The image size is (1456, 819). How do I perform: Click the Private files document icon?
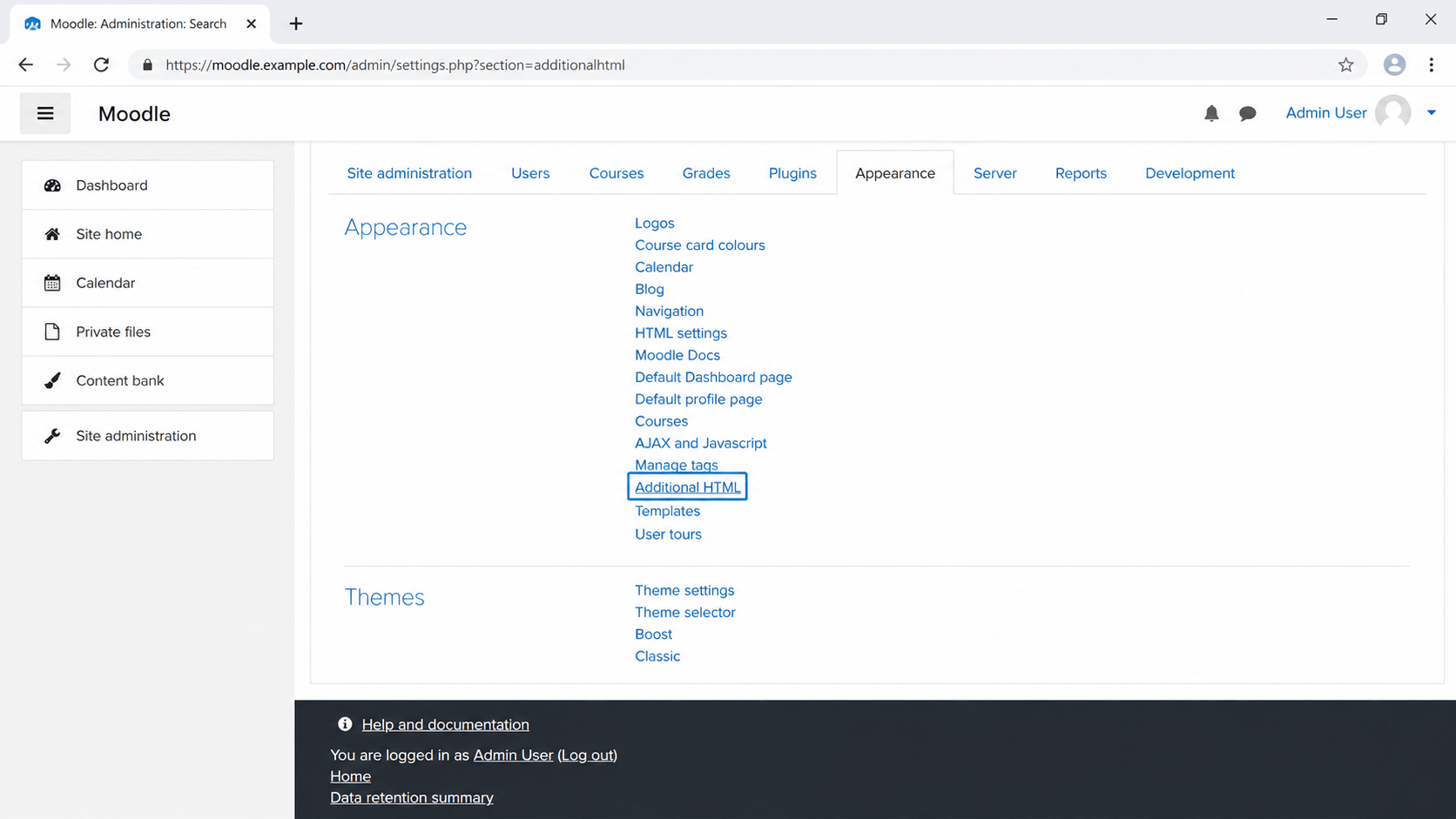(52, 332)
